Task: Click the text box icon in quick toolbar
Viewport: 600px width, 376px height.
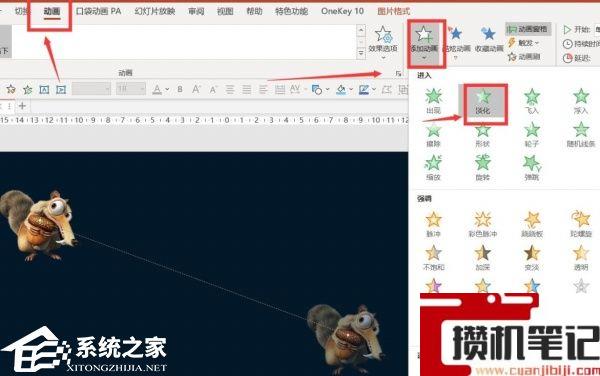Action: coord(44,90)
